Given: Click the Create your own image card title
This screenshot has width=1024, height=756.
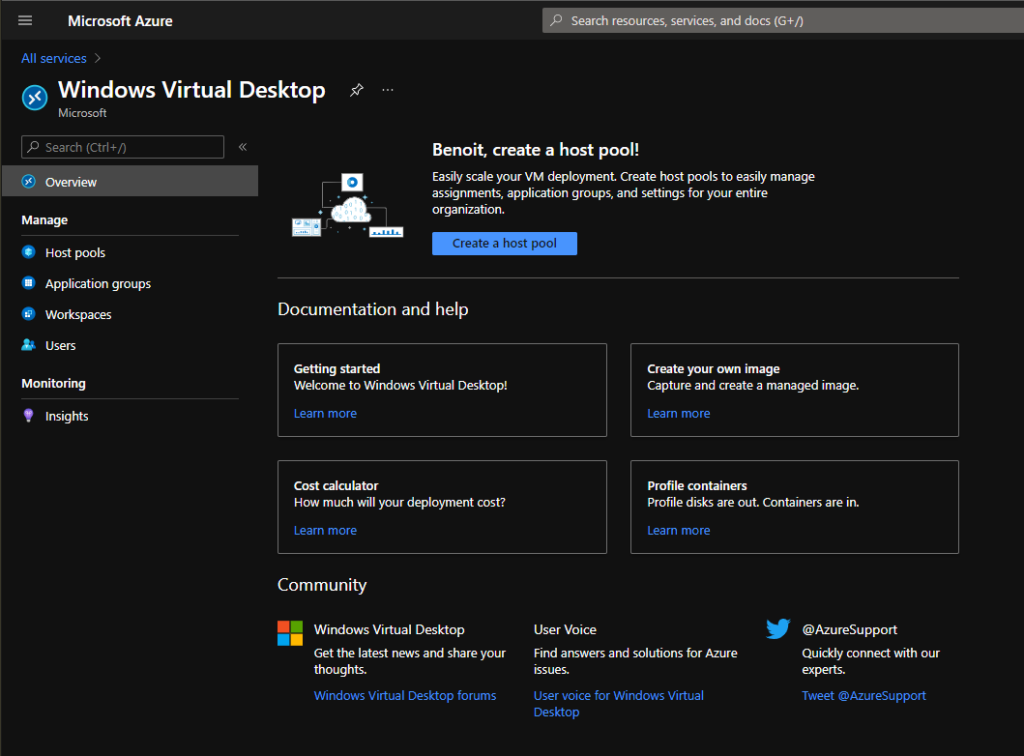Looking at the screenshot, I should tap(713, 369).
